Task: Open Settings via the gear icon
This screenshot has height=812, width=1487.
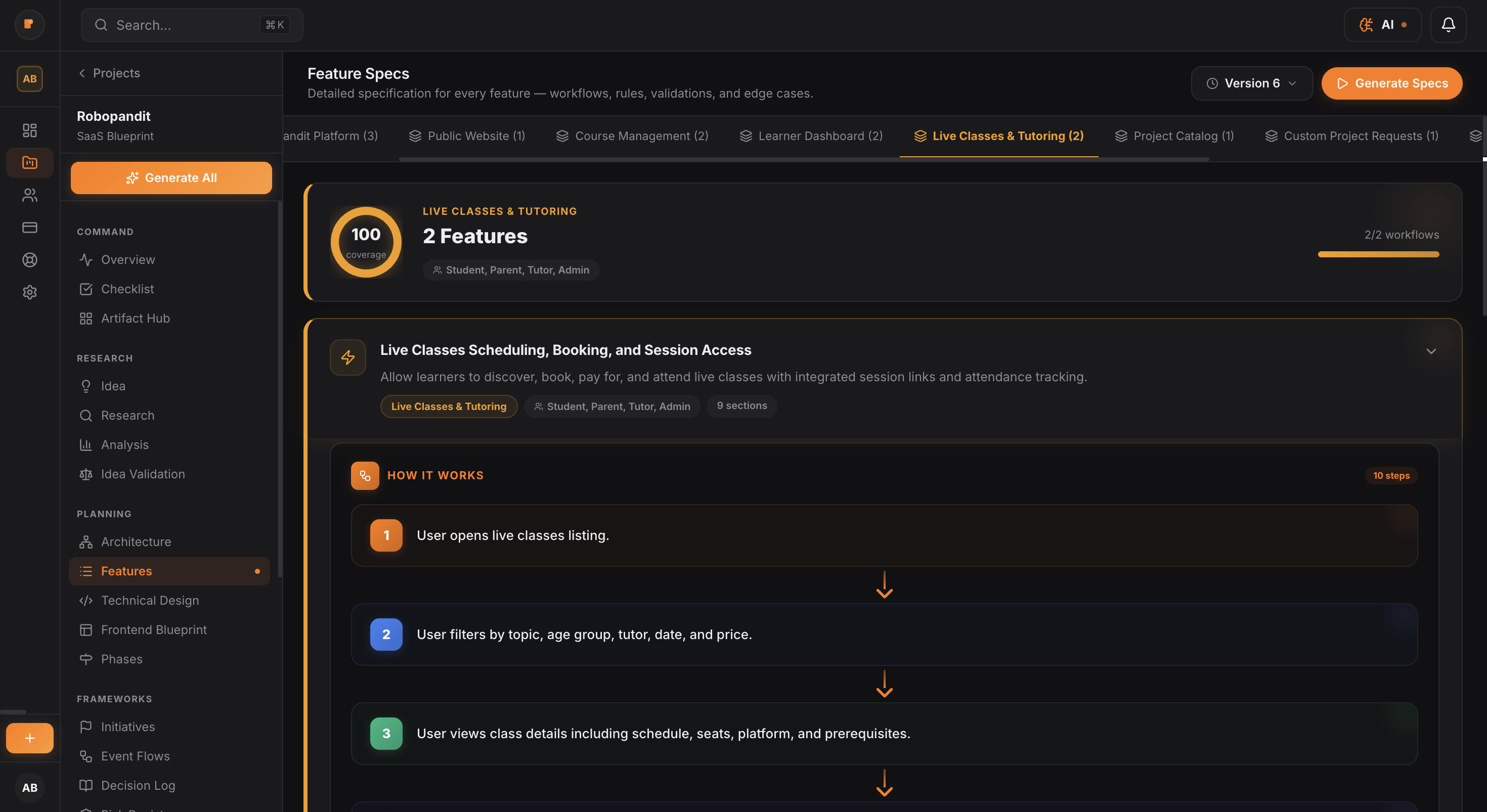Action: click(29, 292)
